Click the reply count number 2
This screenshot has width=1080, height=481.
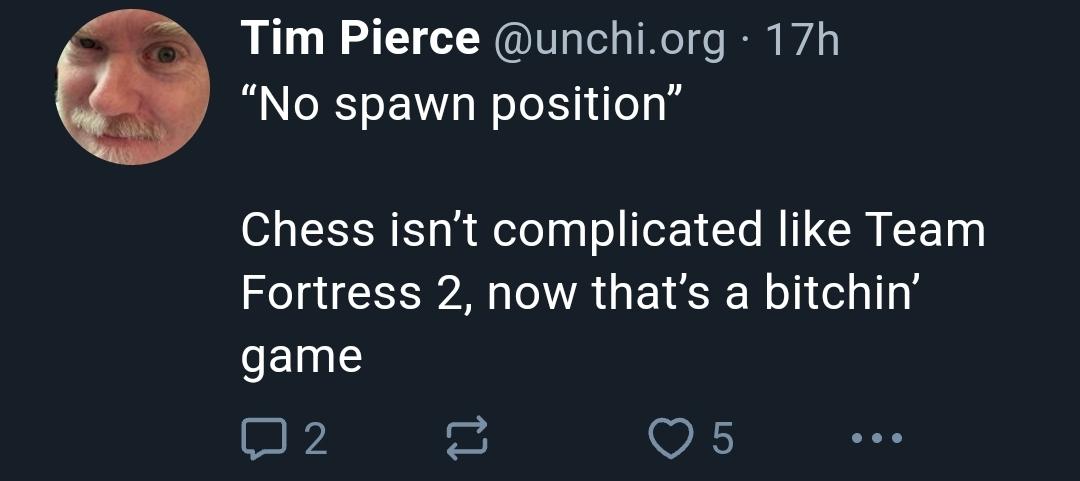314,438
